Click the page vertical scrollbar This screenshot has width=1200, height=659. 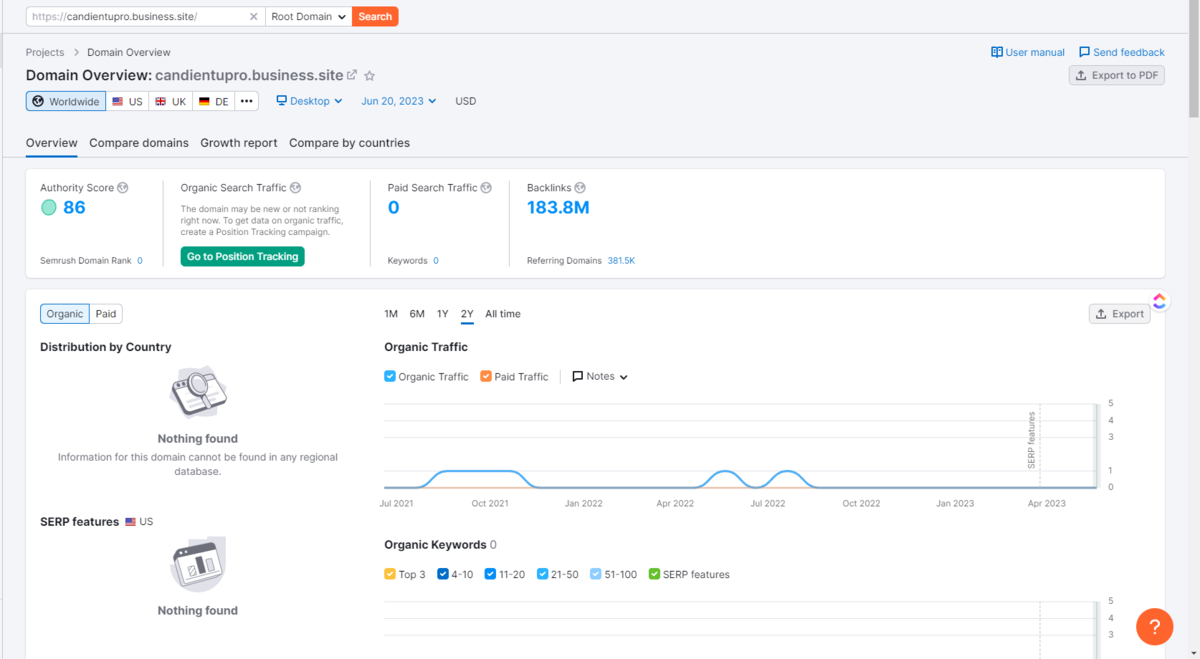(x=1193, y=60)
